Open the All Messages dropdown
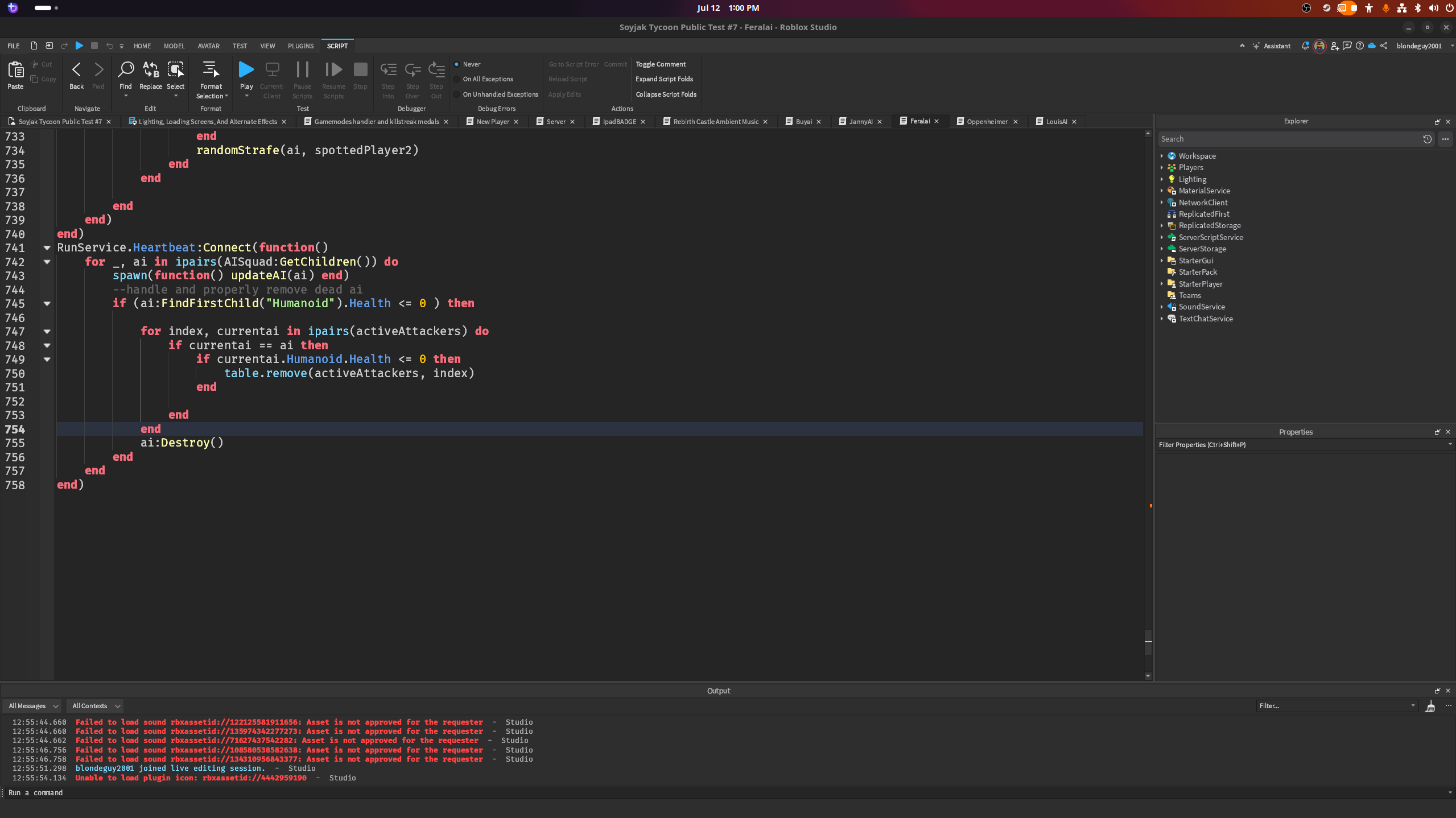The image size is (1456, 818). coord(32,706)
